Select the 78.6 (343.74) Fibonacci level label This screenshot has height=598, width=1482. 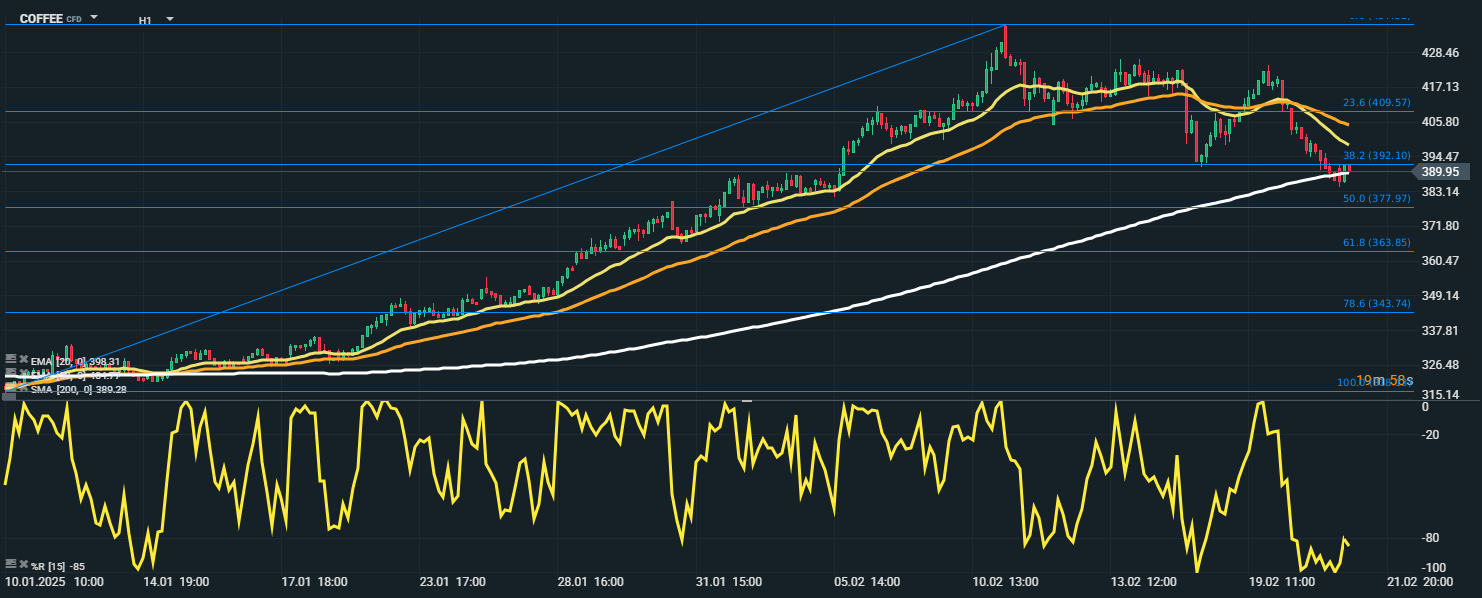pos(1376,304)
